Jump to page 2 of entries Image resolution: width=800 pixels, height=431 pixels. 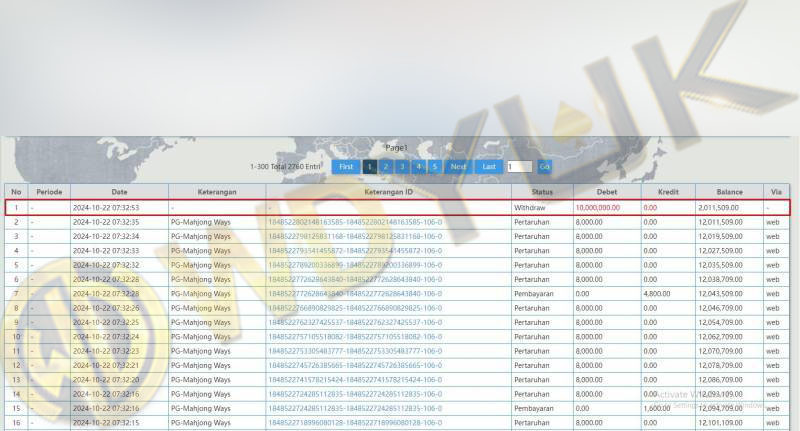click(x=386, y=167)
